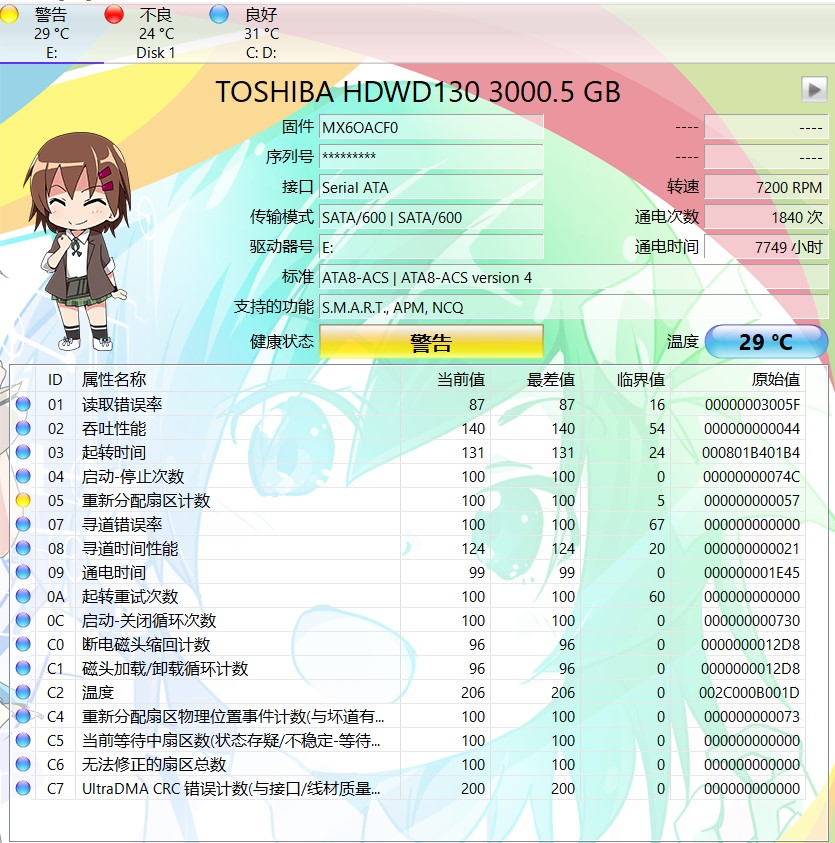Select the 磁头加载/卸载循环计数 attribute name
835x843 pixels.
point(165,669)
